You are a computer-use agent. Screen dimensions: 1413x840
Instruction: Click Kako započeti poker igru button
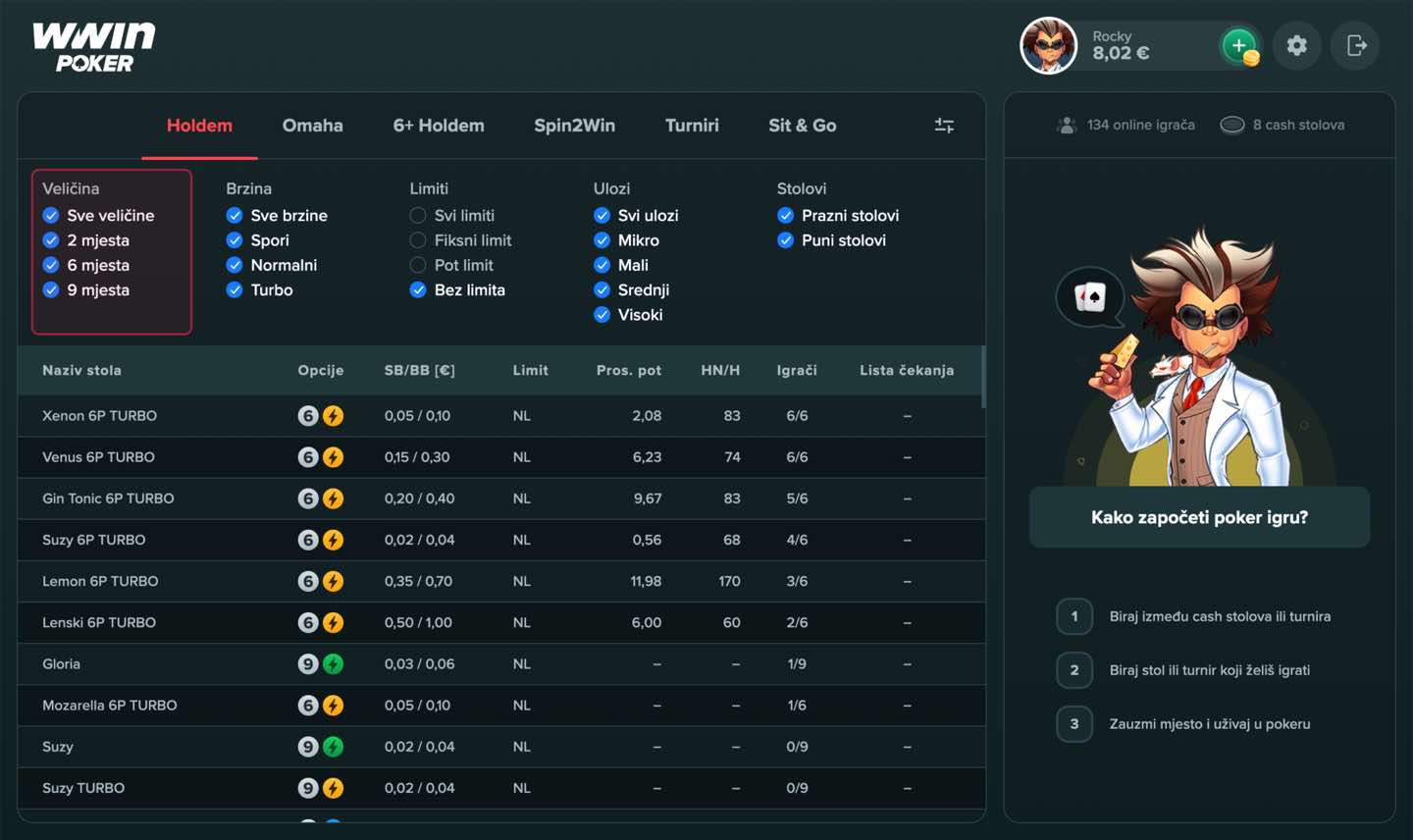(x=1199, y=517)
